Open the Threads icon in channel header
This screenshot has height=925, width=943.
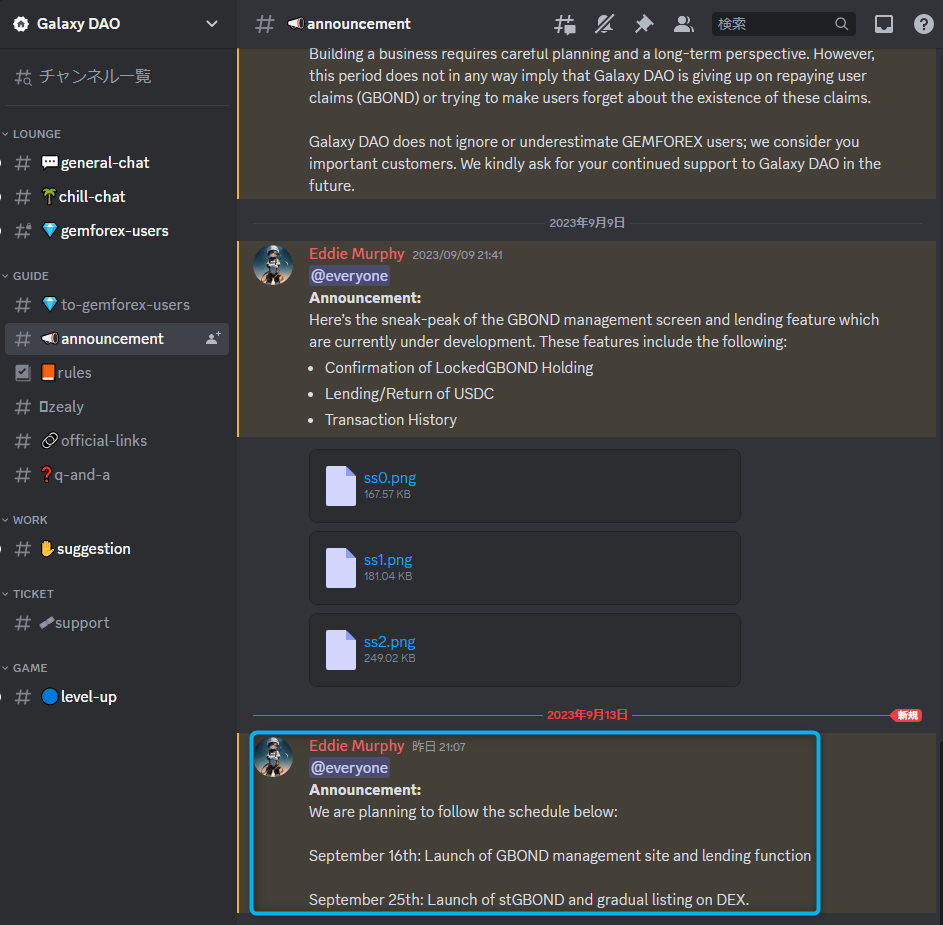564,24
